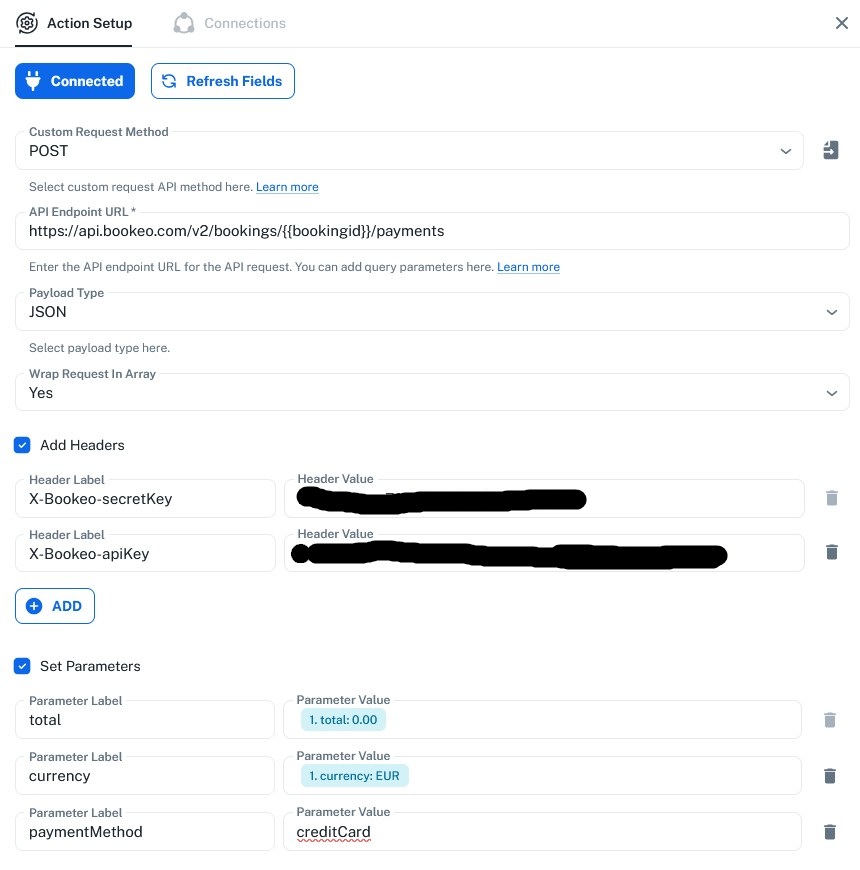860x870 pixels.
Task: Delete the X-Bookeo-apiKey header row
Action: 831,552
